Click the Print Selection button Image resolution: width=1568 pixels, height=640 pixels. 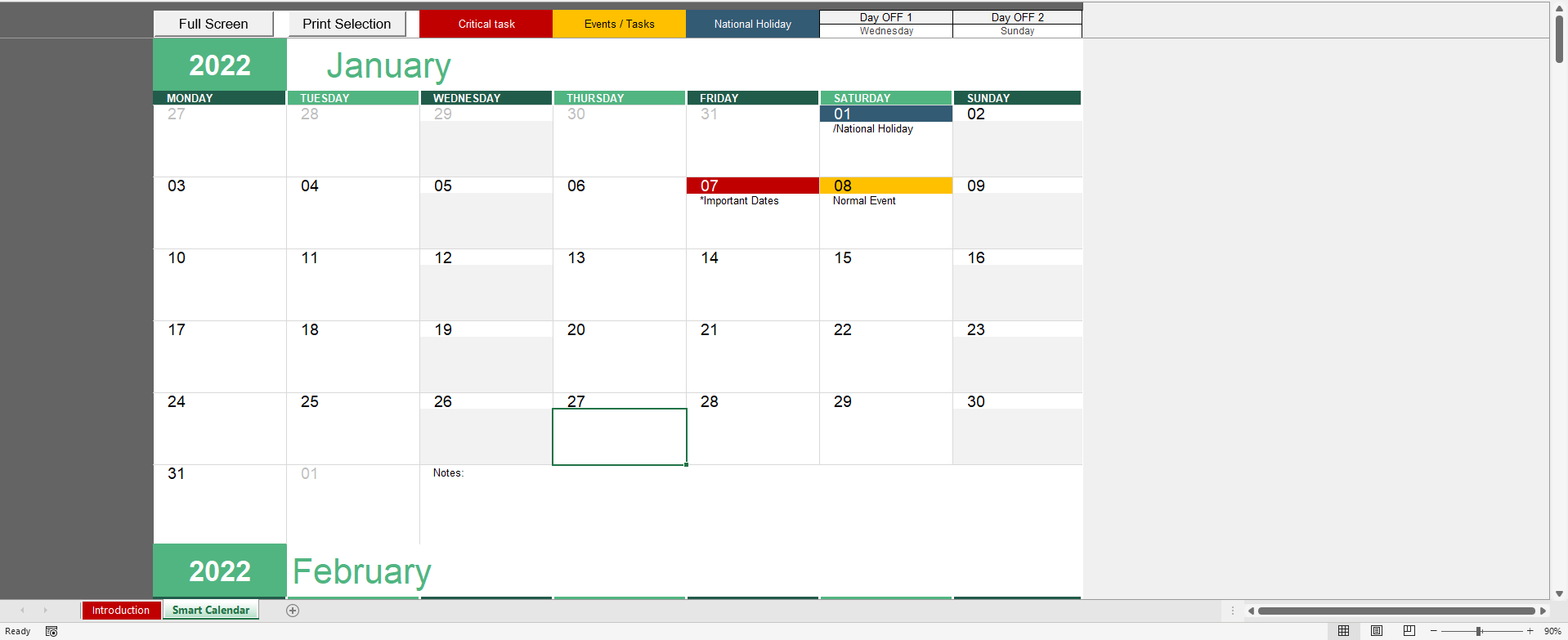pyautogui.click(x=347, y=24)
